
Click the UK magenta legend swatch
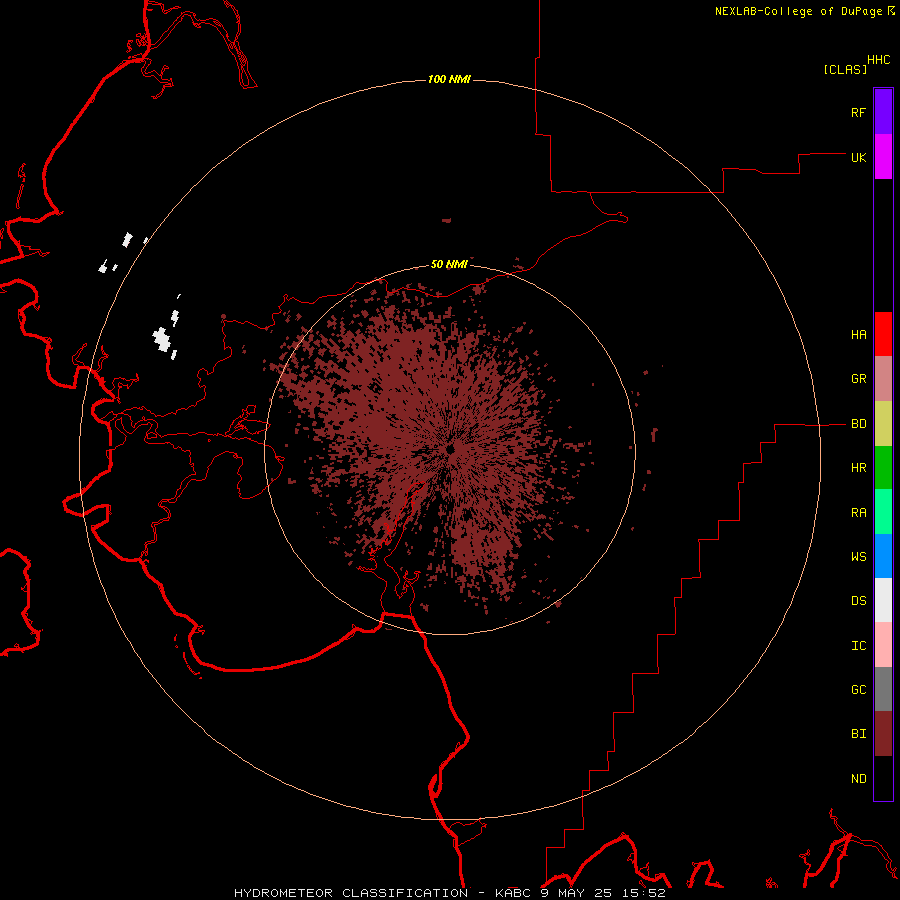883,157
